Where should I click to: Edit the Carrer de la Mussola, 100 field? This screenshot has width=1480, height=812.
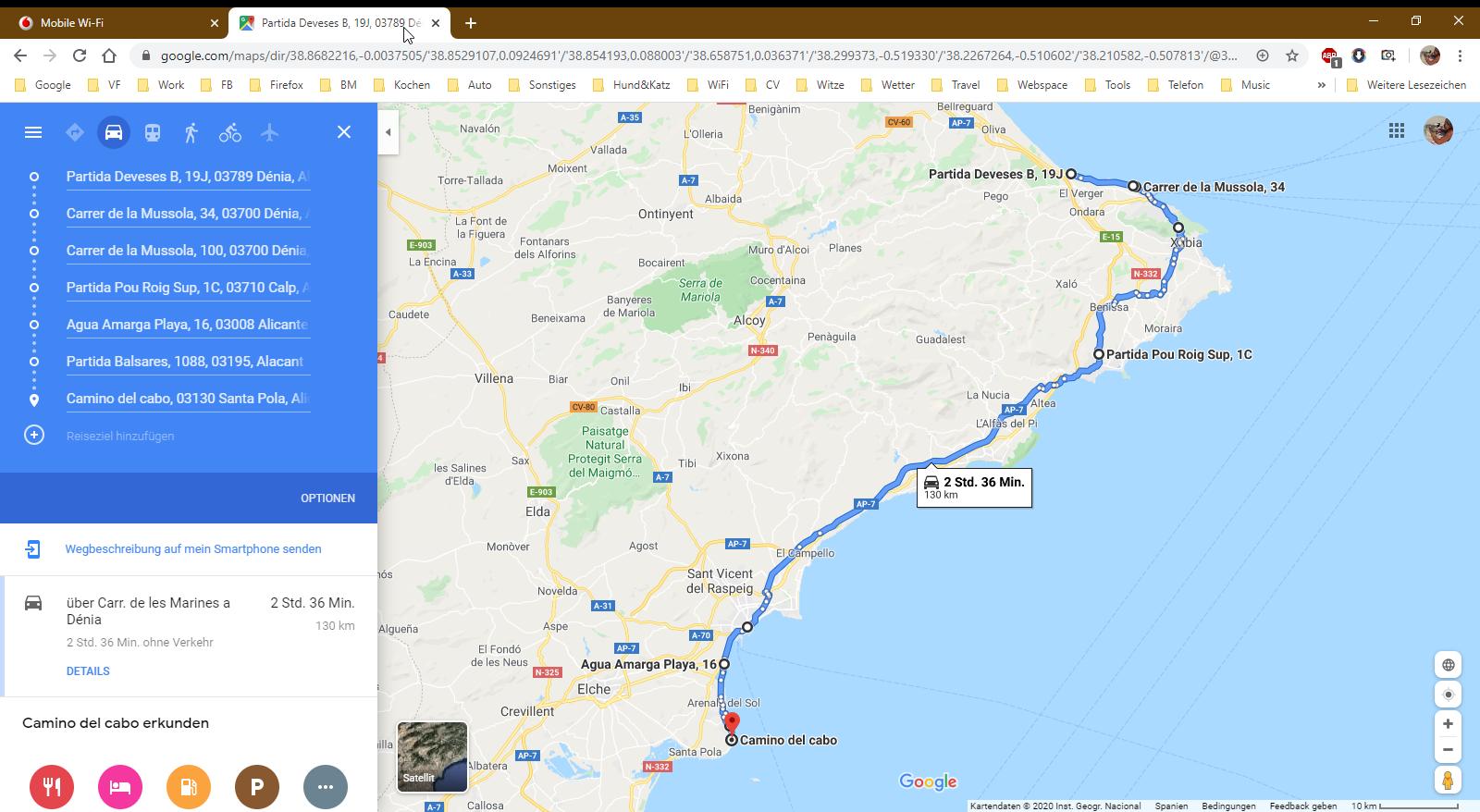click(x=188, y=251)
